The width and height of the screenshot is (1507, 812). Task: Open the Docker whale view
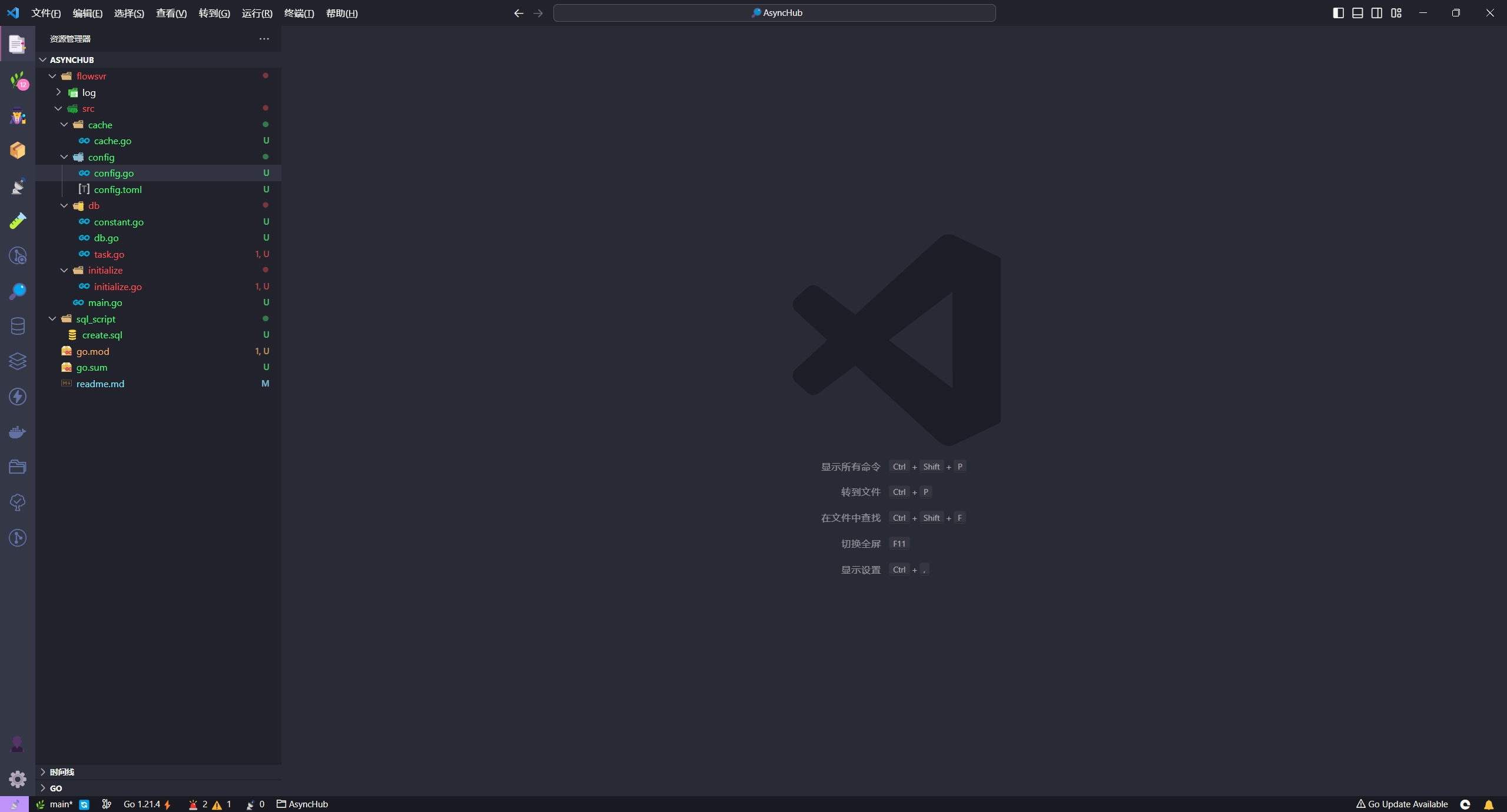pyautogui.click(x=18, y=432)
